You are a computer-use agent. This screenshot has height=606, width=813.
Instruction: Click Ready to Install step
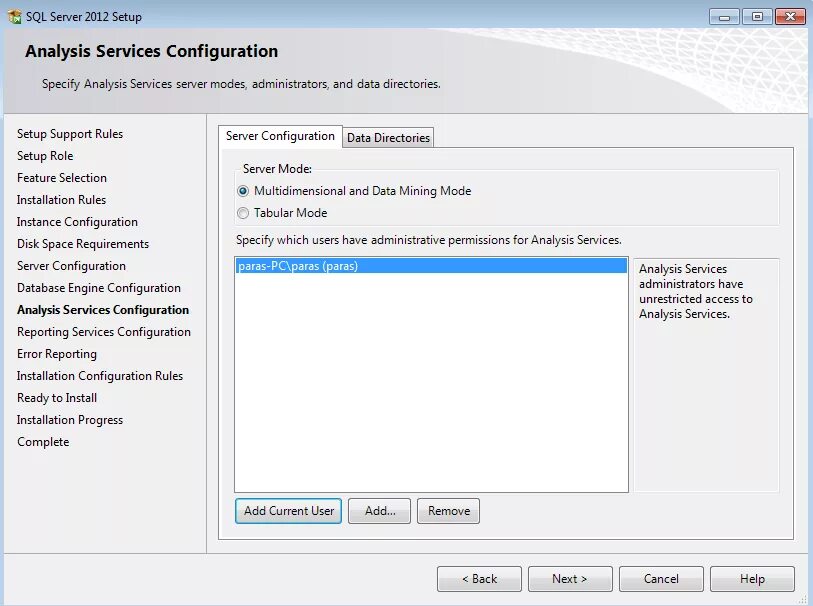pos(57,398)
